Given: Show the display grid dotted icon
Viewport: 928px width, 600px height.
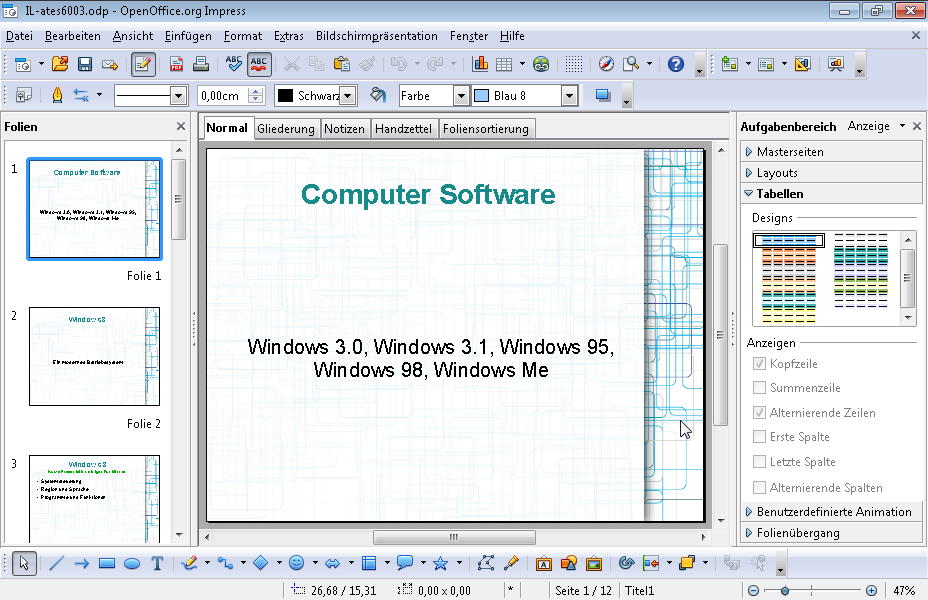Looking at the screenshot, I should click(573, 64).
